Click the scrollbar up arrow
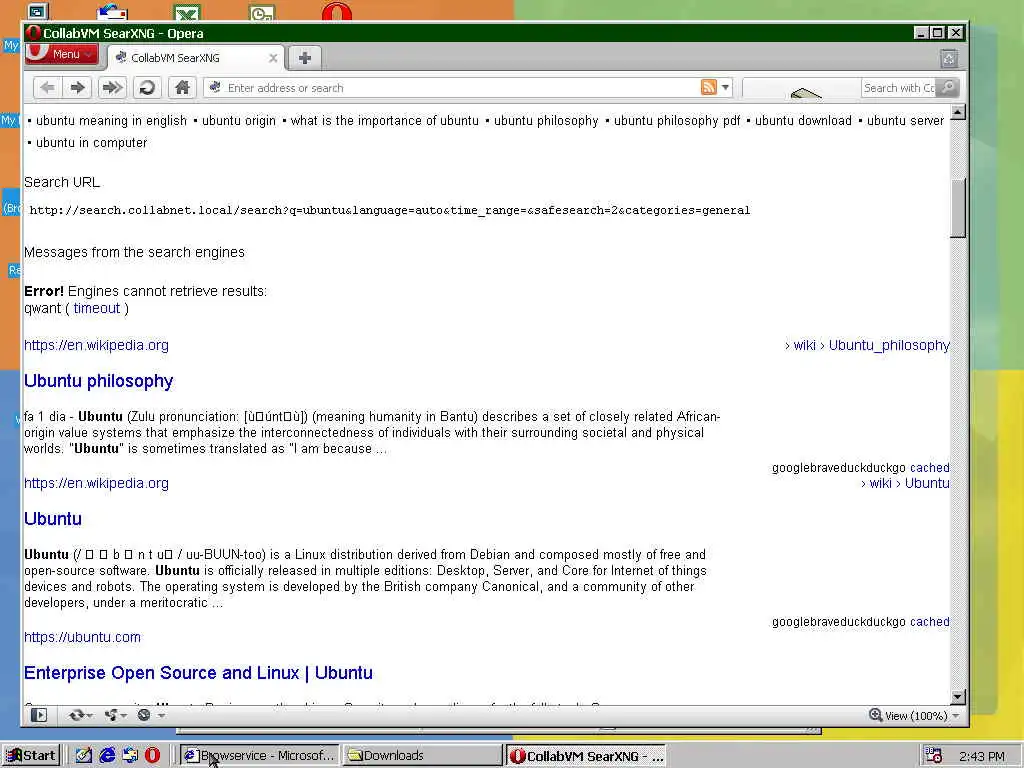The width and height of the screenshot is (1024, 768). tap(957, 112)
